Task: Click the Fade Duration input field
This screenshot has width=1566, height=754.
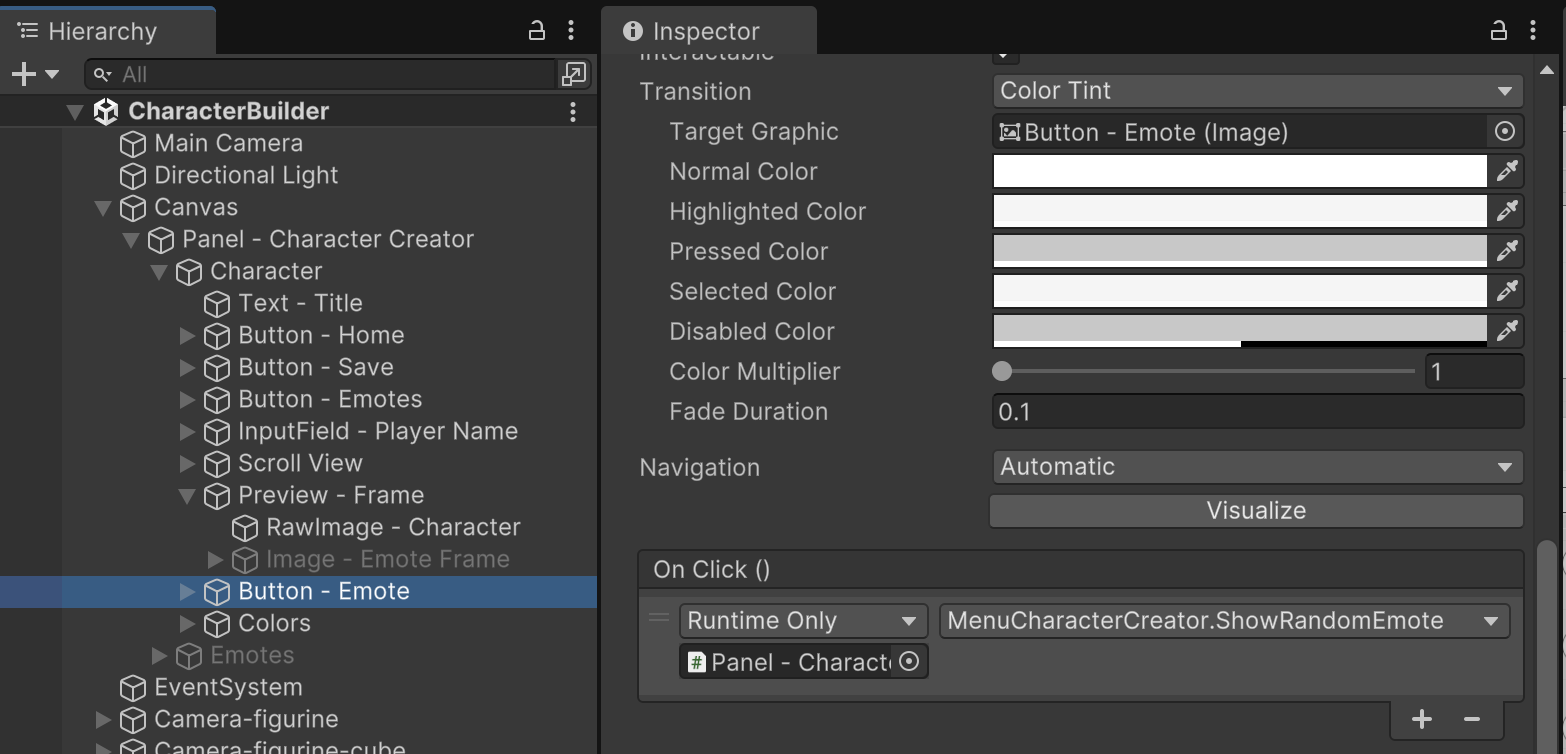Action: point(1257,412)
